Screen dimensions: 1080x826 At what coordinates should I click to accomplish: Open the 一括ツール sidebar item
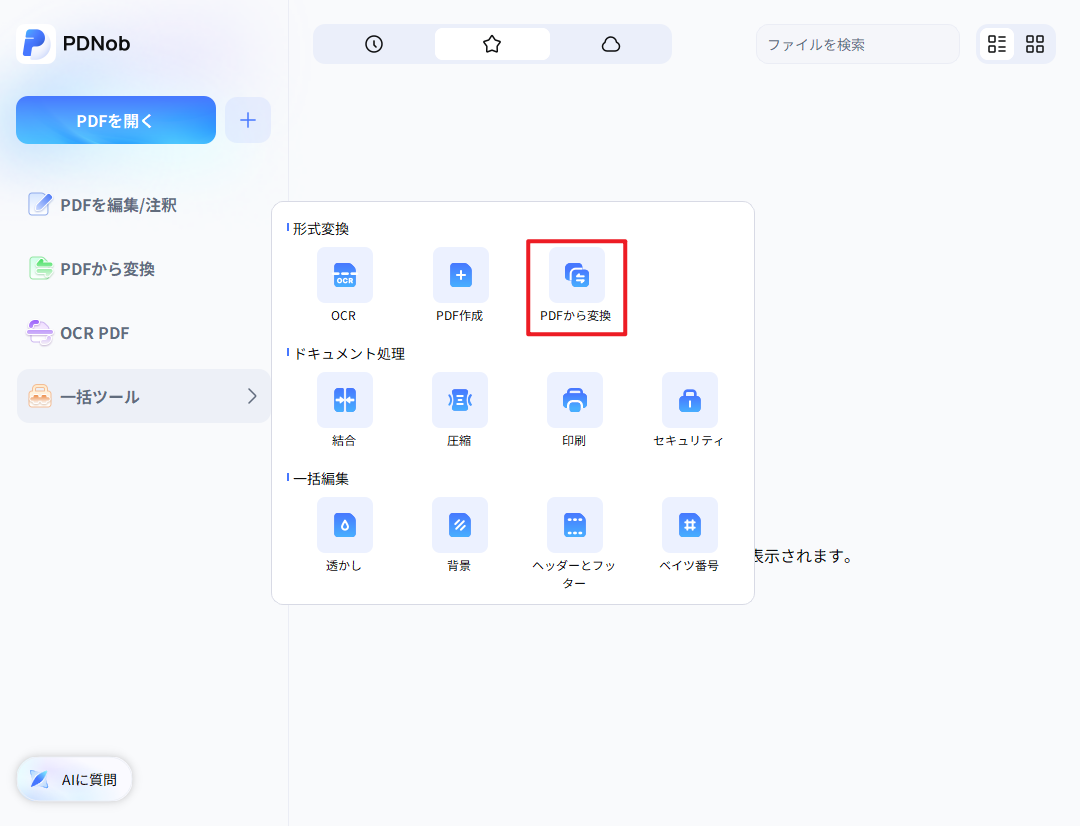[143, 396]
